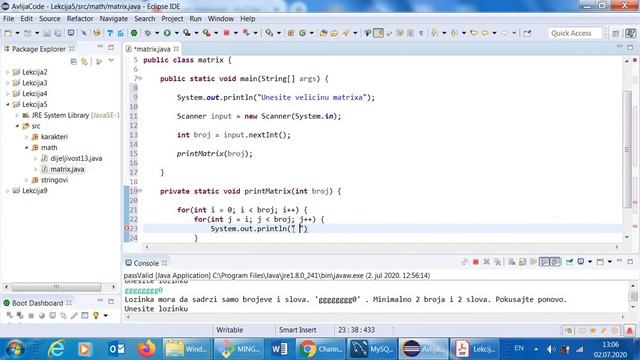This screenshot has width=640, height=360.
Task: Click Remove Launch X icon in Console
Action: click(x=487, y=262)
